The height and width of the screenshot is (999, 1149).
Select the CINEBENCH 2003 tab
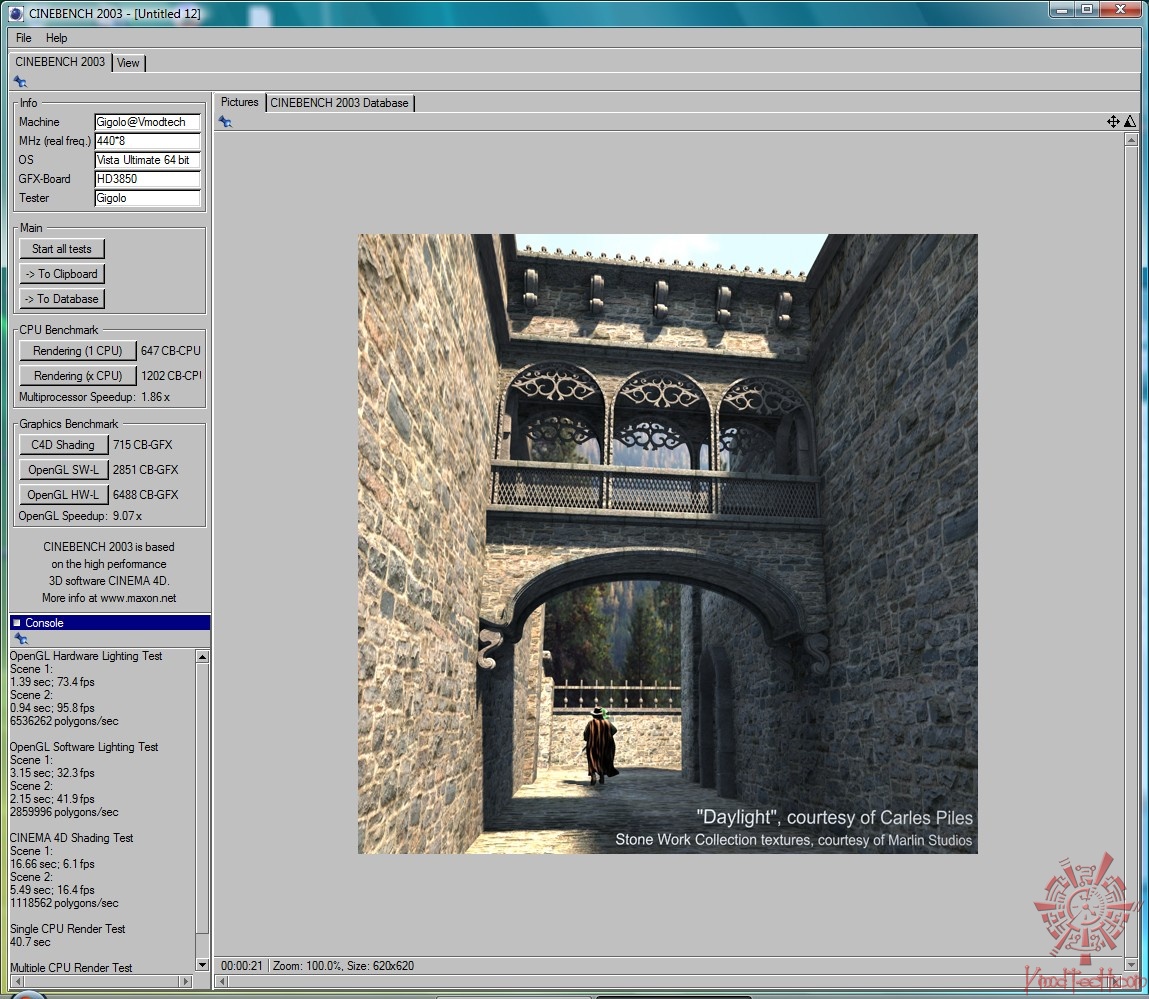click(60, 62)
